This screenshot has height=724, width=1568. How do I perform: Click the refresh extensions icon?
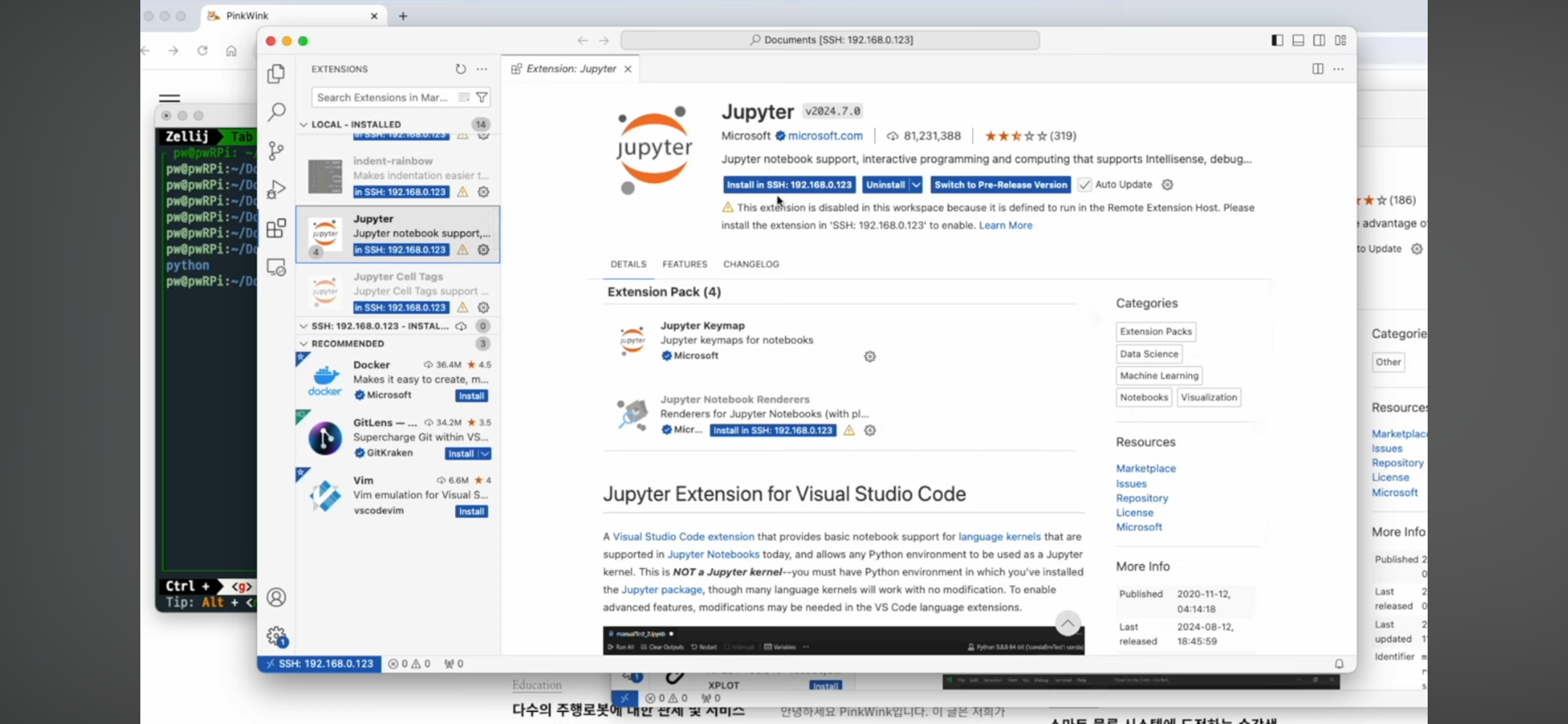[460, 69]
